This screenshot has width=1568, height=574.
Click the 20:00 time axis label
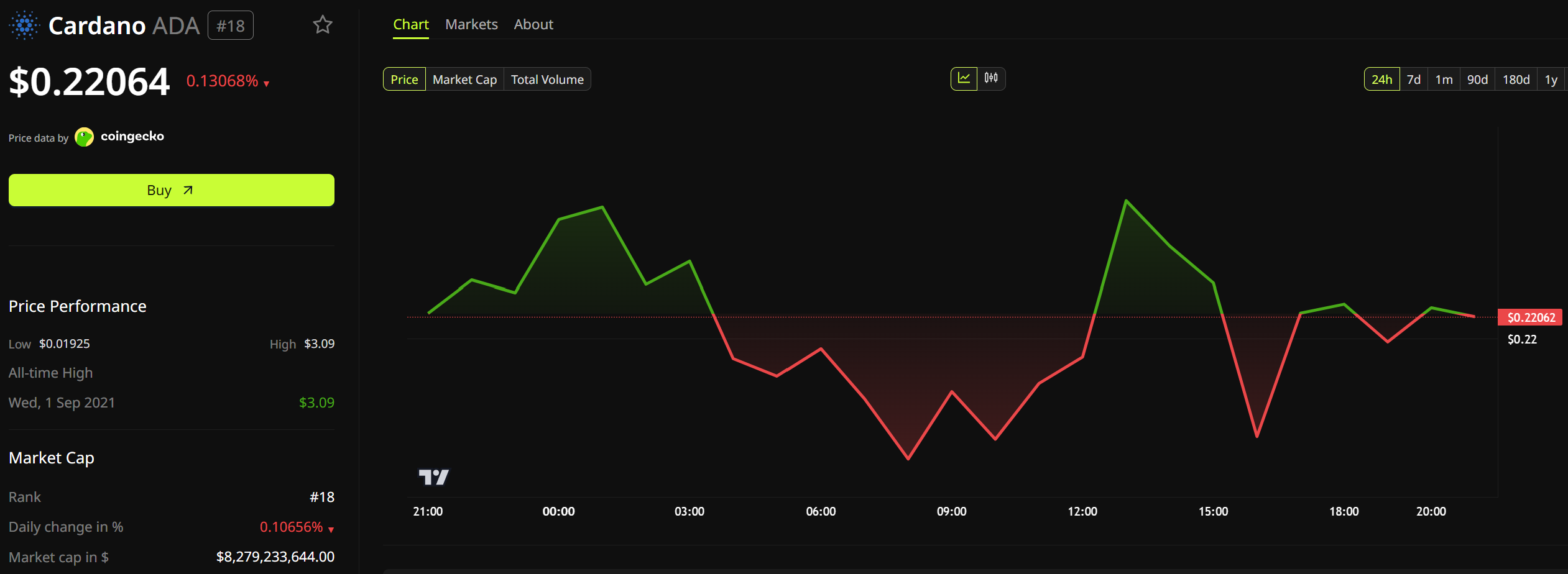tap(1431, 511)
